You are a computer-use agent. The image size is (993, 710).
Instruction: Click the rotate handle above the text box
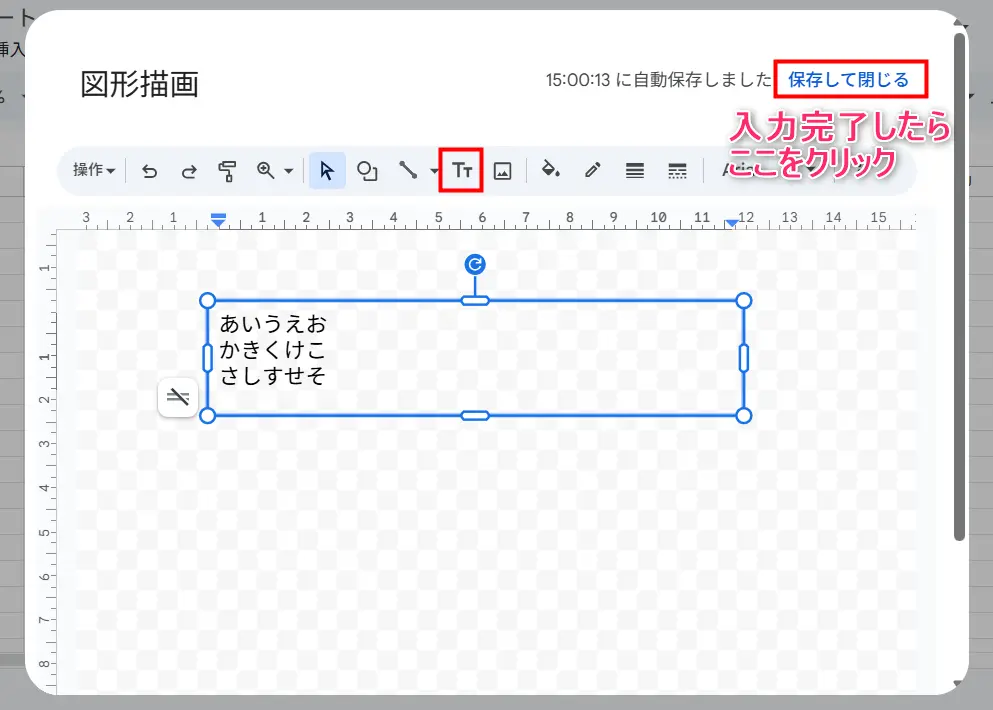pos(475,264)
